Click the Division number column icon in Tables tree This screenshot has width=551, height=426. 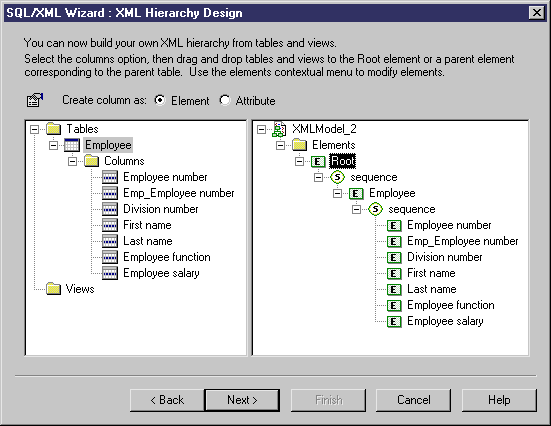tap(110, 209)
